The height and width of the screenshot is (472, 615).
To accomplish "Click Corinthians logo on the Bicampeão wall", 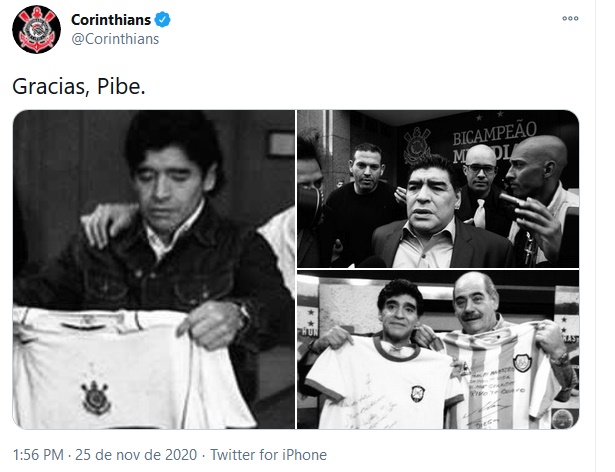I will click(417, 145).
